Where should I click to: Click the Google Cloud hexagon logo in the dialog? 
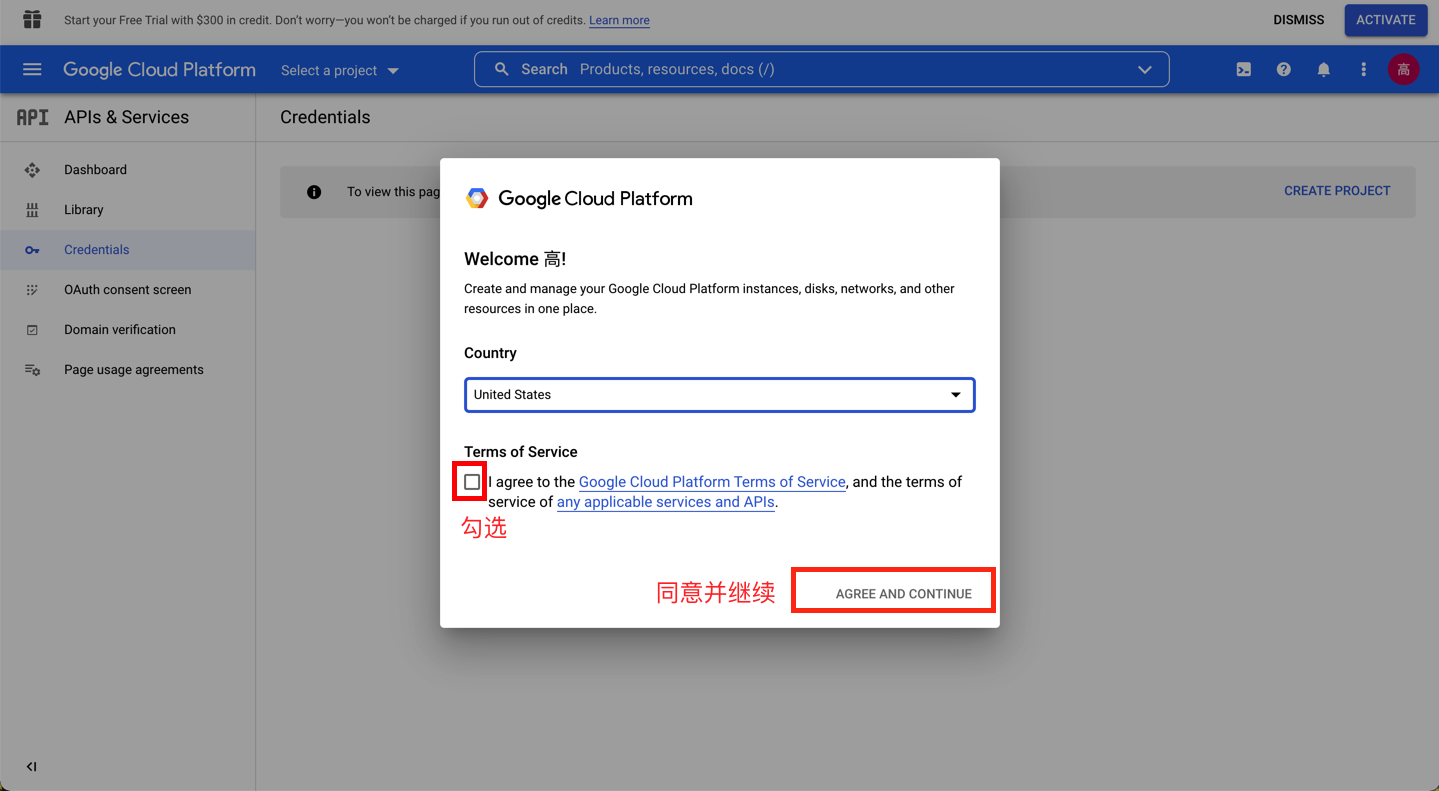click(477, 198)
